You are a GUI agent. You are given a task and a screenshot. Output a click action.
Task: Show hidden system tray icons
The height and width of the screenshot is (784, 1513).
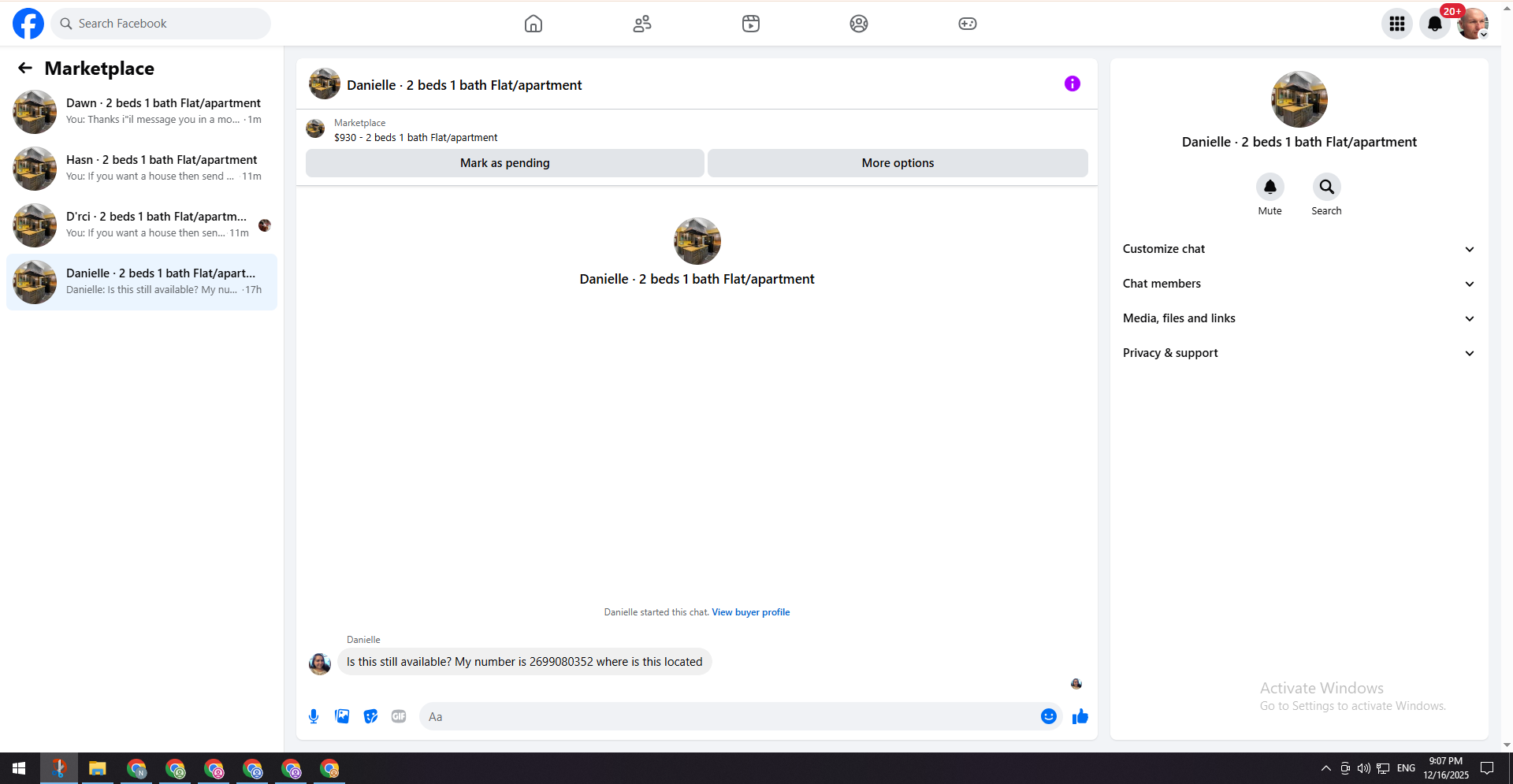point(1326,768)
